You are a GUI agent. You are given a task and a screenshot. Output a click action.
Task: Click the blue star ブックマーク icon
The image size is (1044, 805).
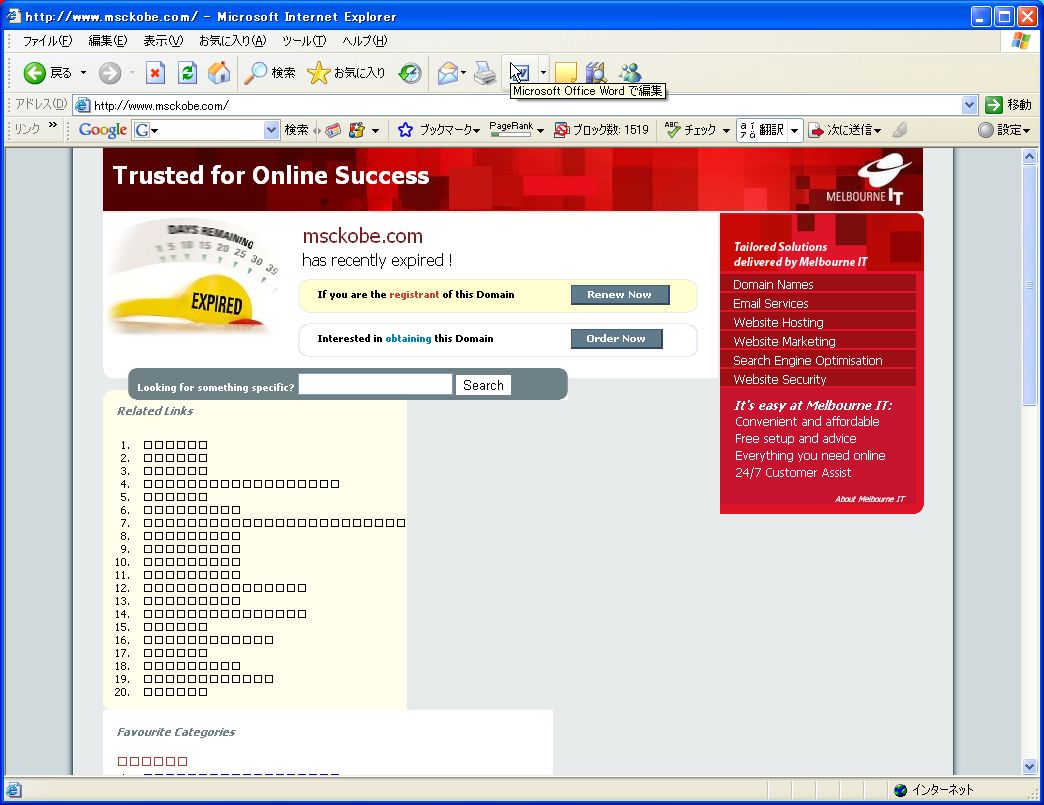pos(405,130)
